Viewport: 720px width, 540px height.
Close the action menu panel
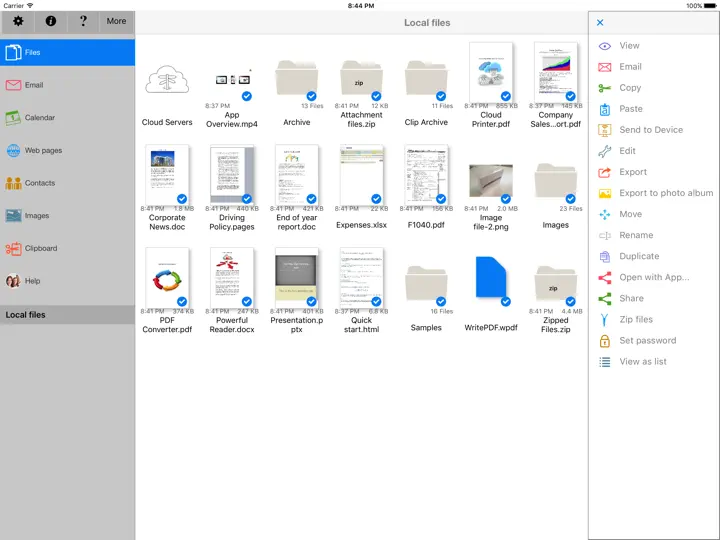click(600, 22)
